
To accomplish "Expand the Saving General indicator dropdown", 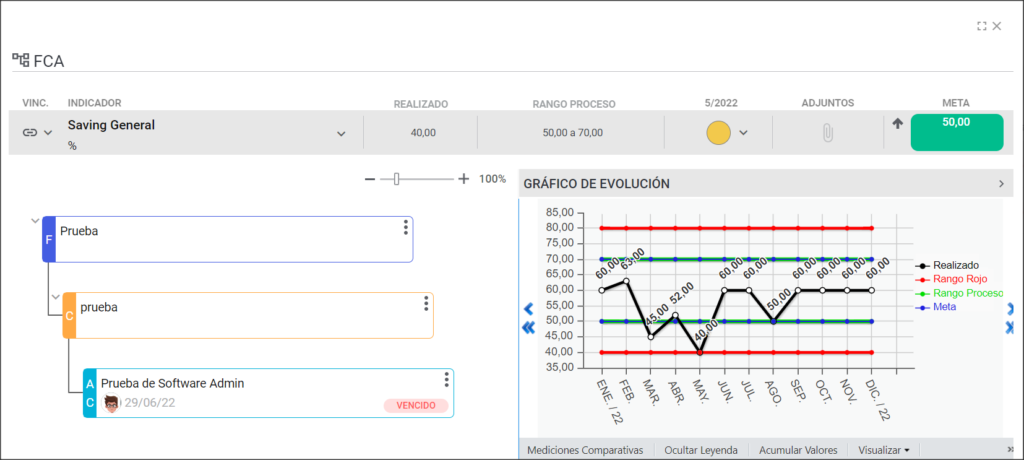I will (x=341, y=134).
